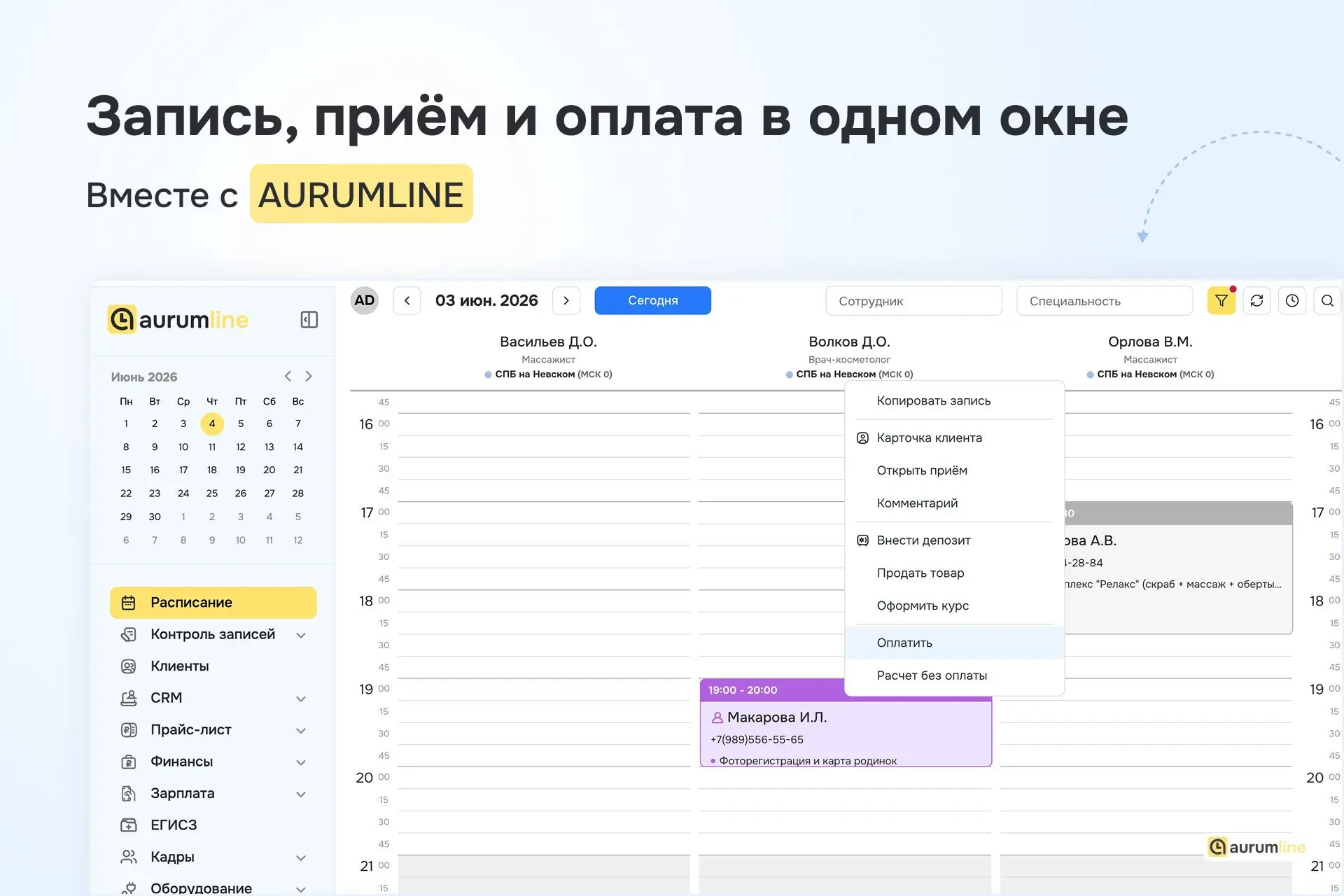The image size is (1344, 896).
Task: Open the clock history icon
Action: (x=1292, y=300)
